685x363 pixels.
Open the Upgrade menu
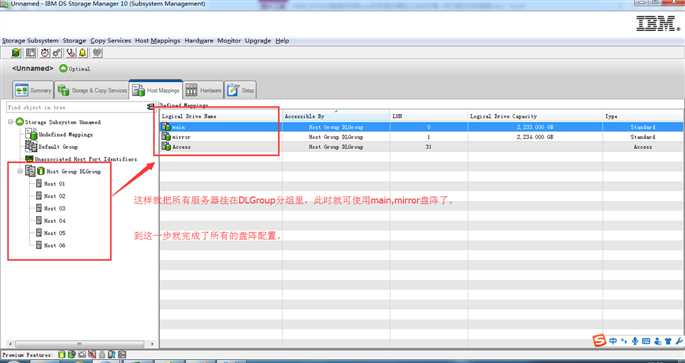click(258, 41)
